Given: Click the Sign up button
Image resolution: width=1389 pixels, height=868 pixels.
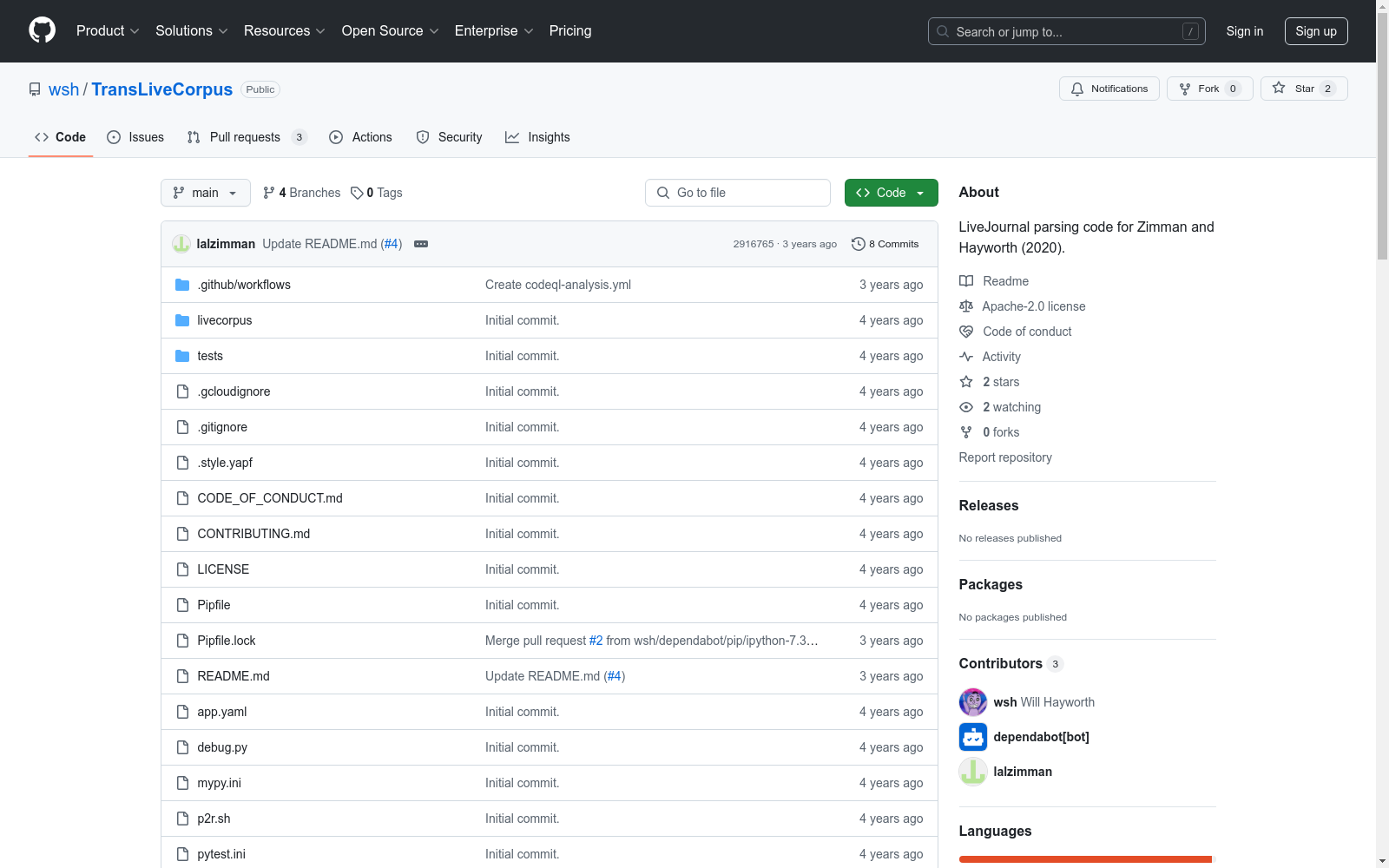Looking at the screenshot, I should (x=1316, y=31).
